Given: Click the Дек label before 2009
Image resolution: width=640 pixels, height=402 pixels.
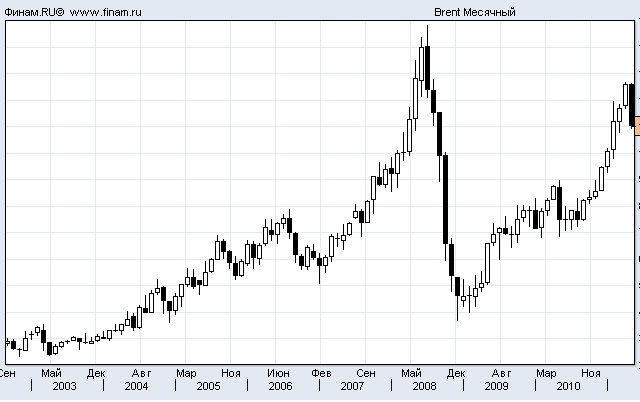Looking at the screenshot, I should [x=455, y=373].
